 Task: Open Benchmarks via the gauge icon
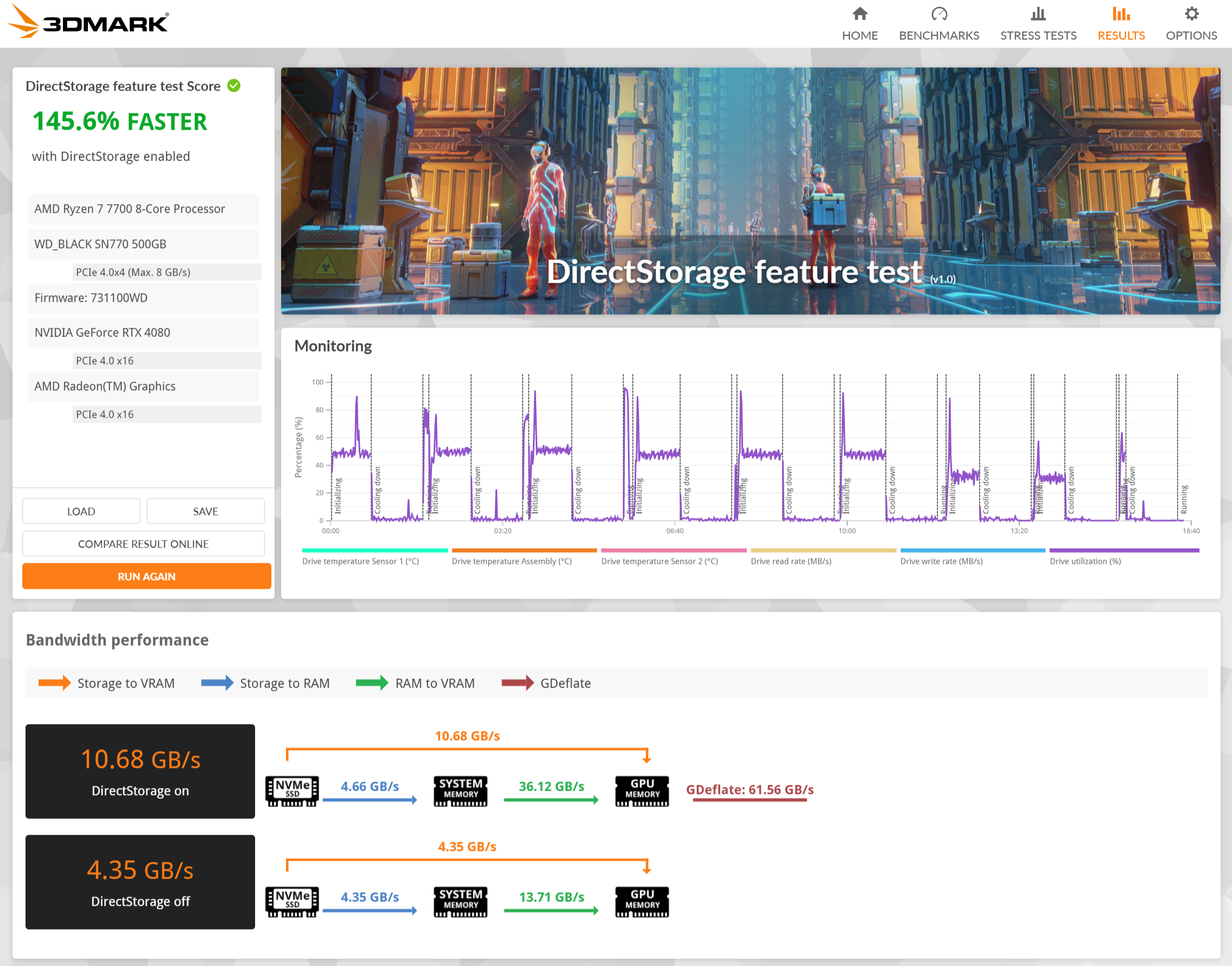tap(938, 14)
